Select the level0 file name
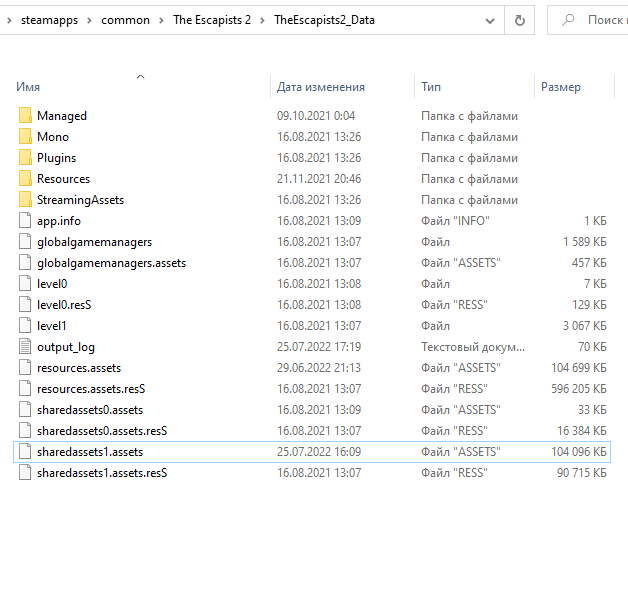This screenshot has width=628, height=610. [52, 284]
